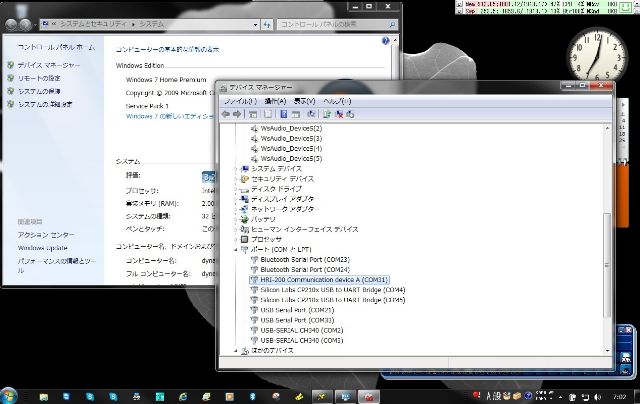Click the Back arrow in Device Manager toolbar
Viewport: 640px width, 404px height.
point(226,114)
